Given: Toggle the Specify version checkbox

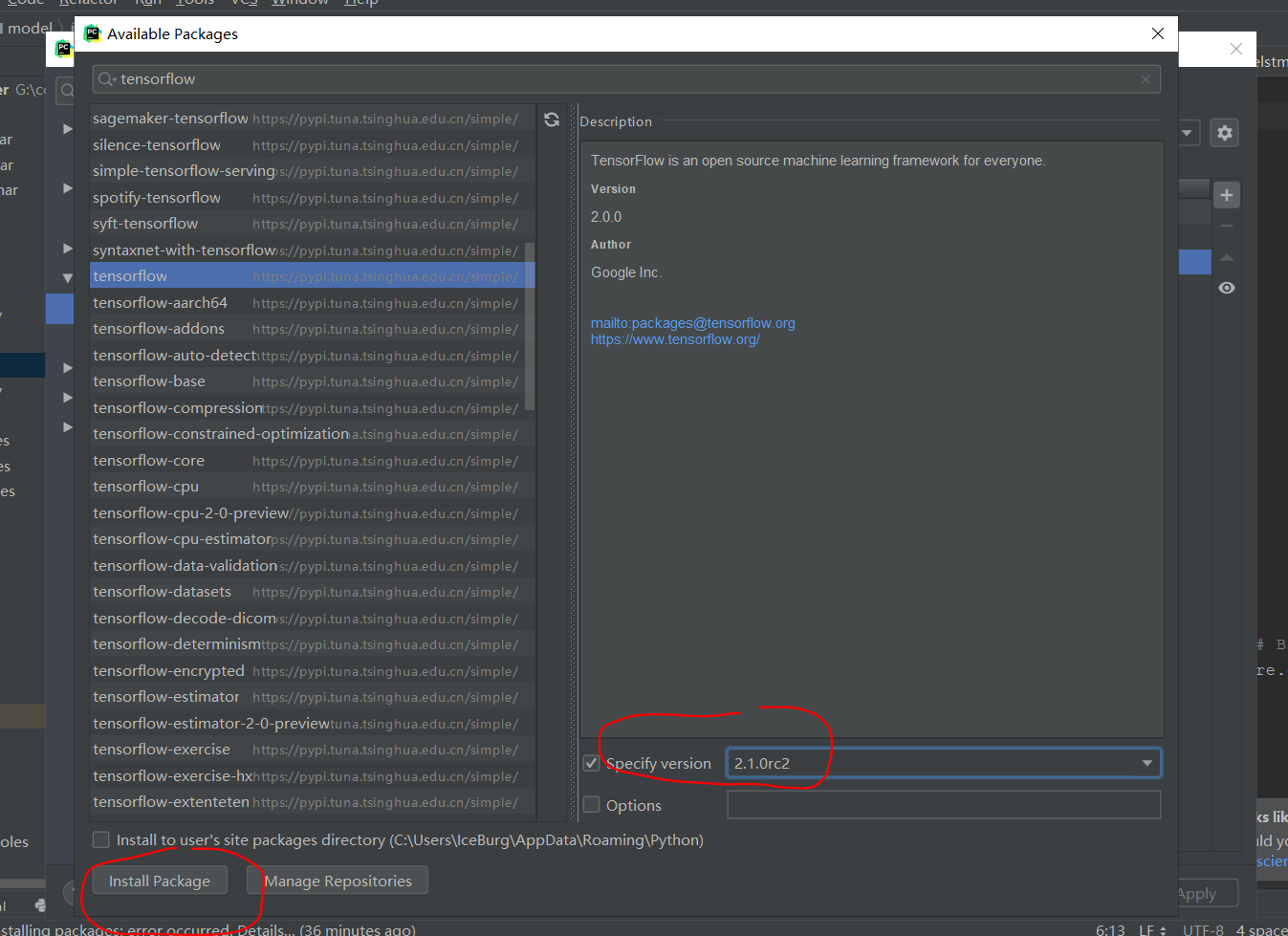Looking at the screenshot, I should click(x=592, y=763).
